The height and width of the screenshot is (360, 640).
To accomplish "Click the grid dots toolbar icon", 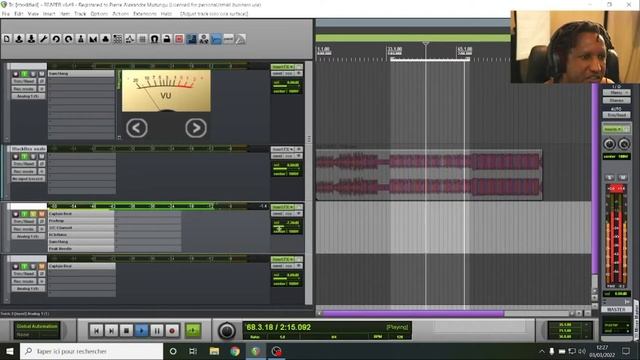I will 118,39.
